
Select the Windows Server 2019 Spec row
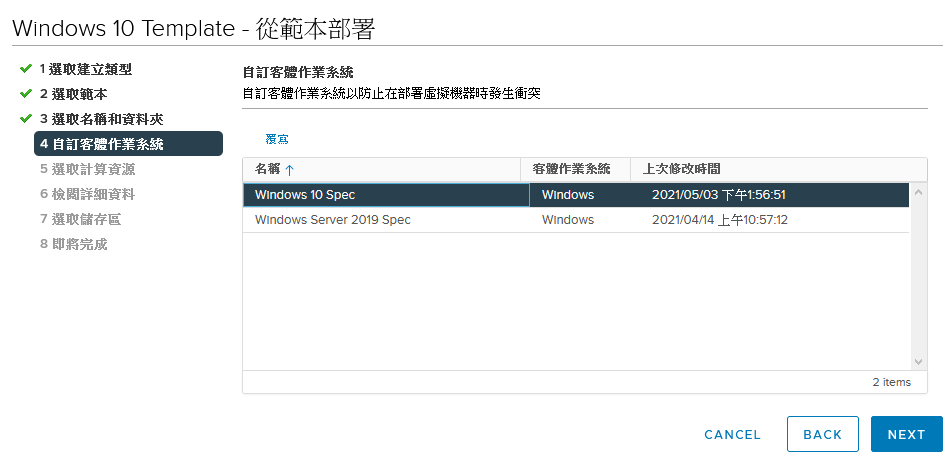576,219
